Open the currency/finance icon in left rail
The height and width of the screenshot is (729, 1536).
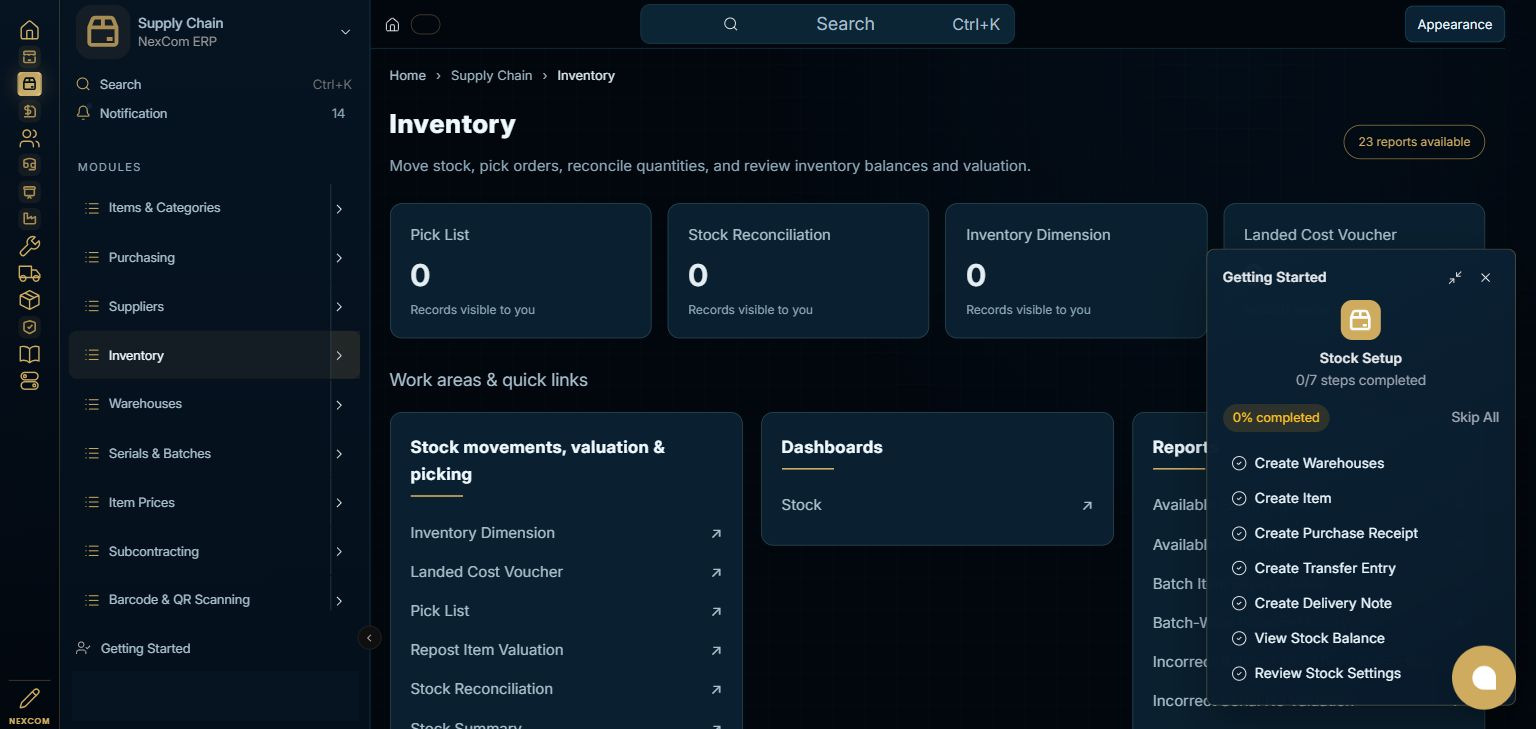[29, 111]
